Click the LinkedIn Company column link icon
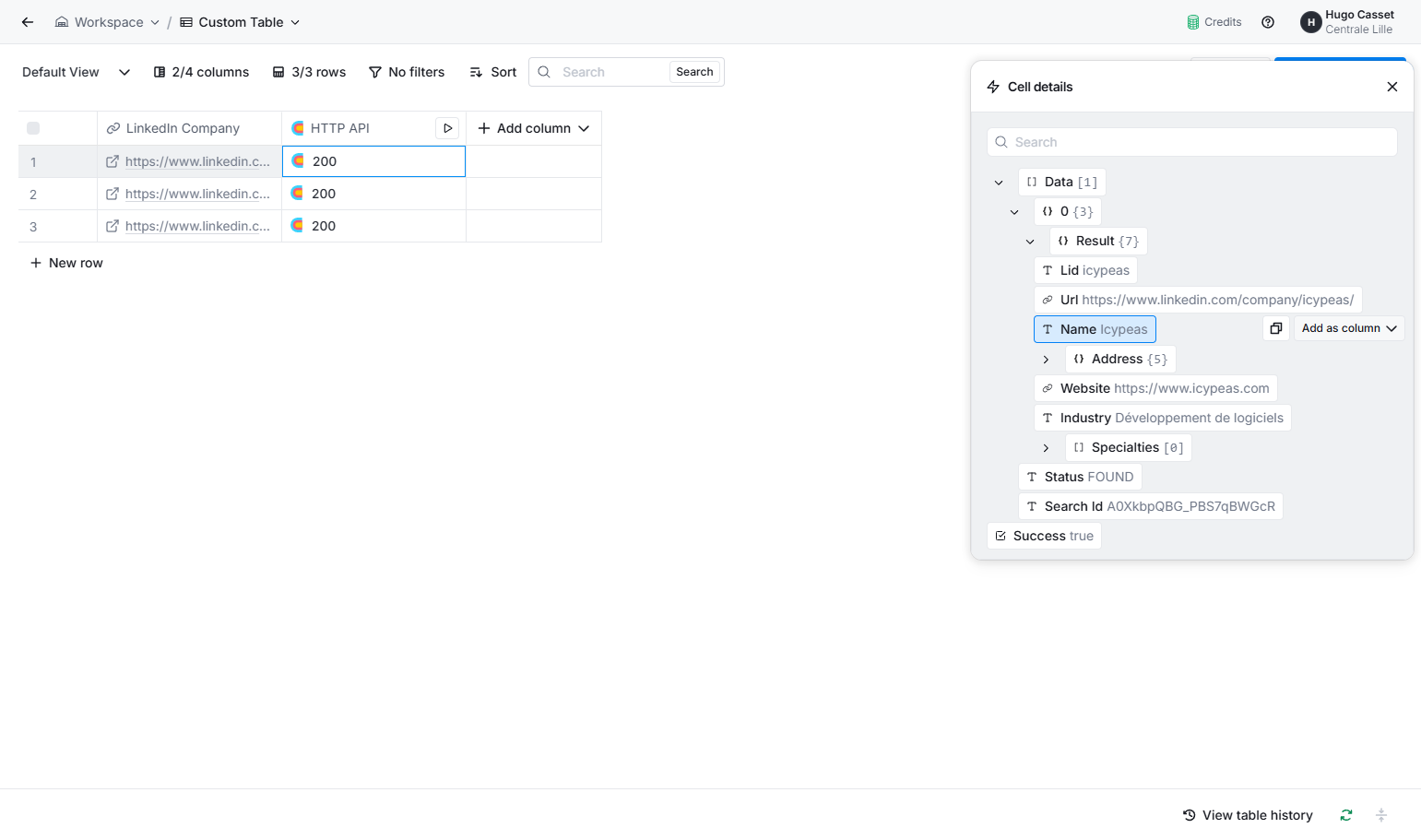The height and width of the screenshot is (840, 1421). 113,128
